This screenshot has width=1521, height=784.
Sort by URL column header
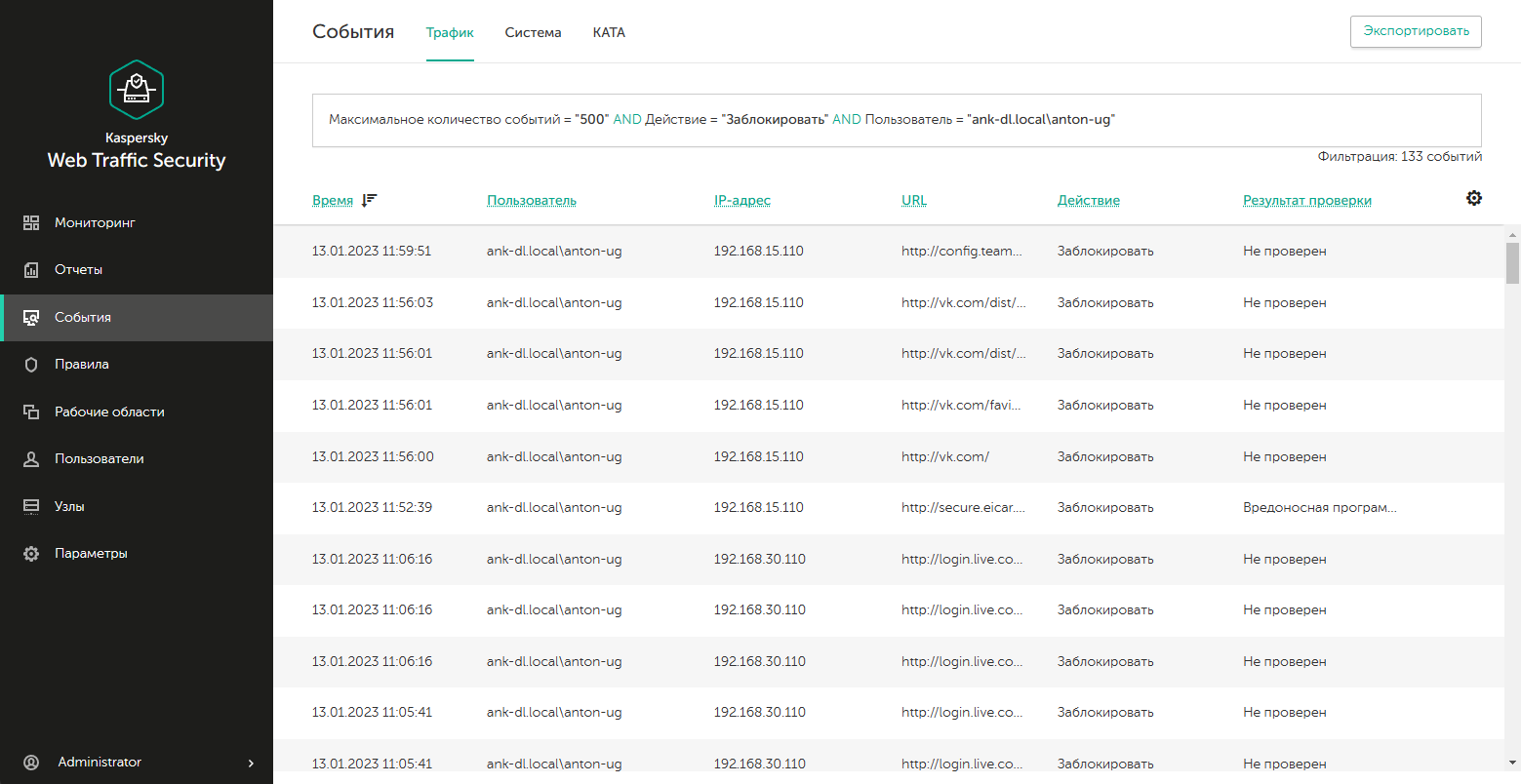tap(914, 200)
